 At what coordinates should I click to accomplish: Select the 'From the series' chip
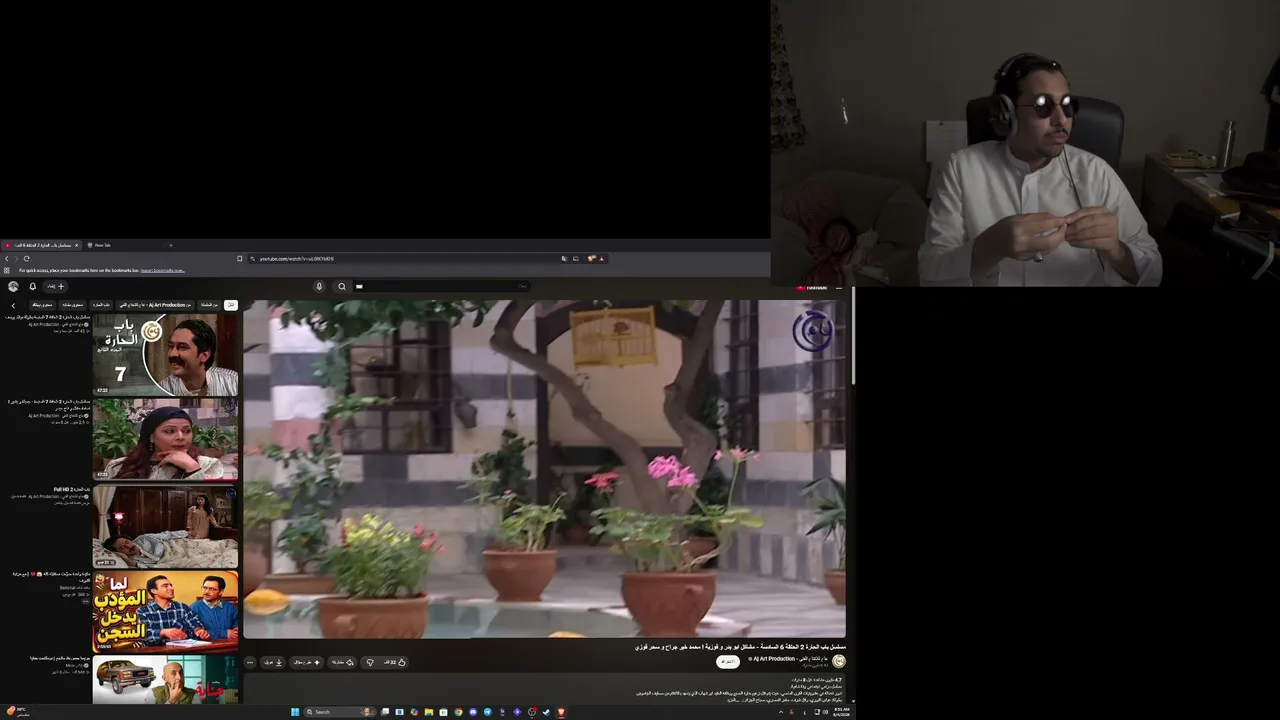pos(209,305)
